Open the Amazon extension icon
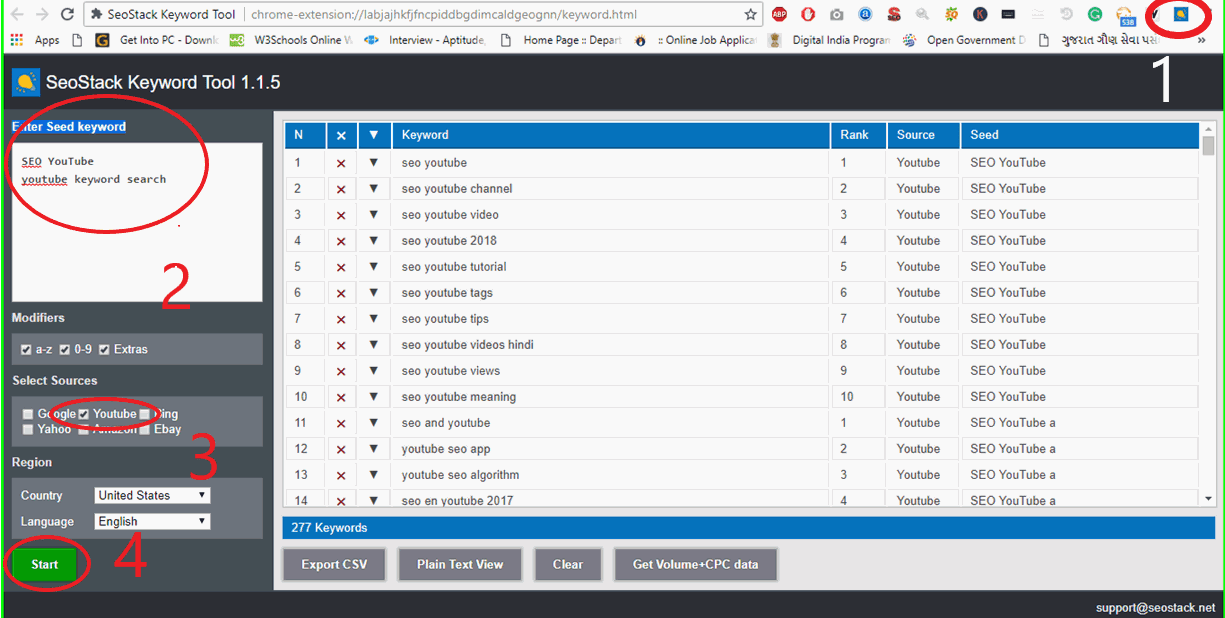 pos(865,14)
